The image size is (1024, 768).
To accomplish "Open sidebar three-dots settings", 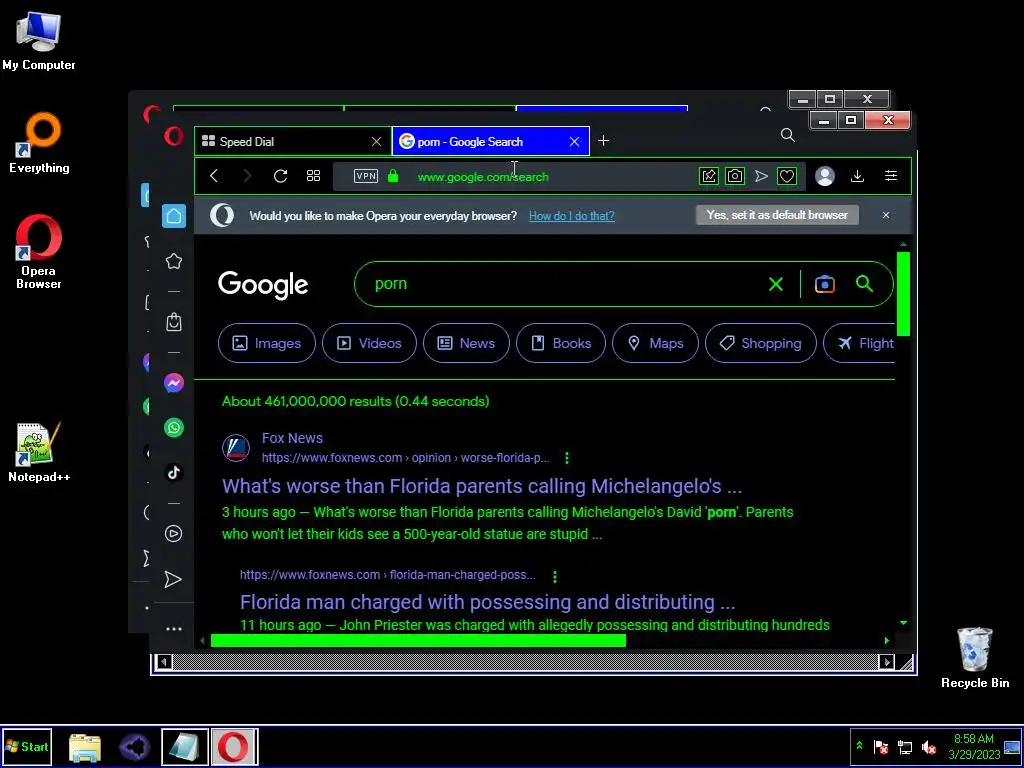I will coord(174,629).
